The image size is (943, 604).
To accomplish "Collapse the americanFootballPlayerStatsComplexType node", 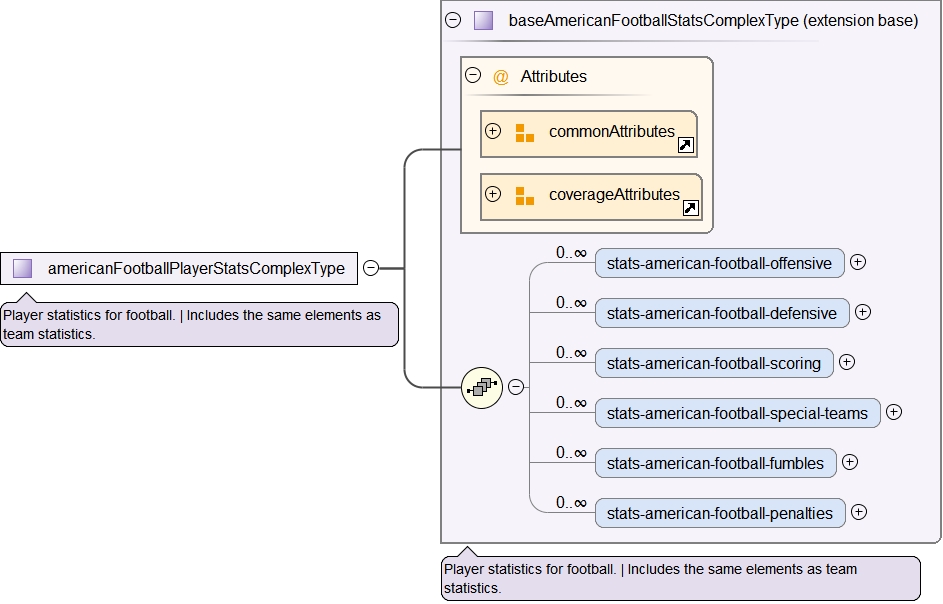I will coord(371,268).
